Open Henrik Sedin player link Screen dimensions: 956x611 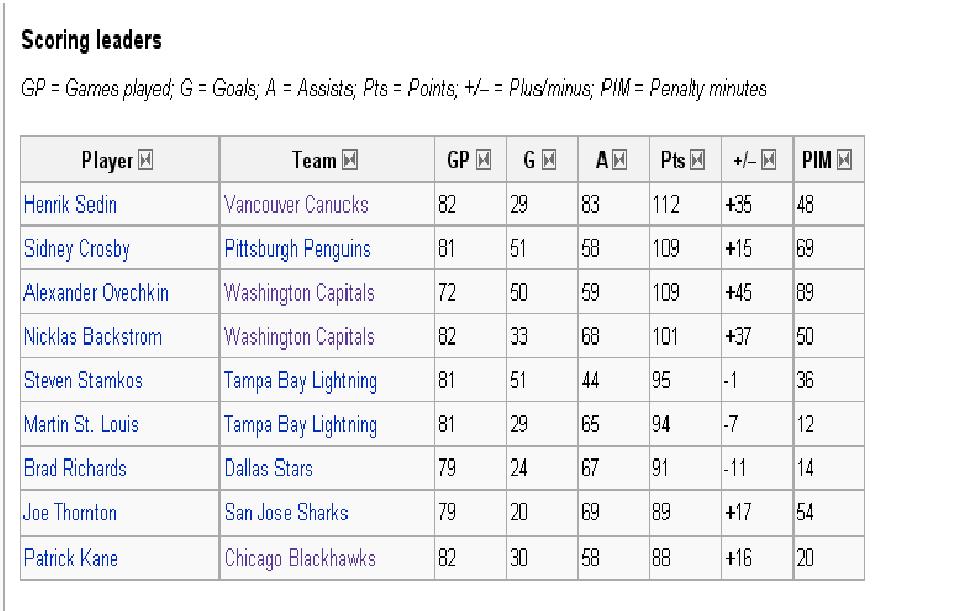[70, 205]
